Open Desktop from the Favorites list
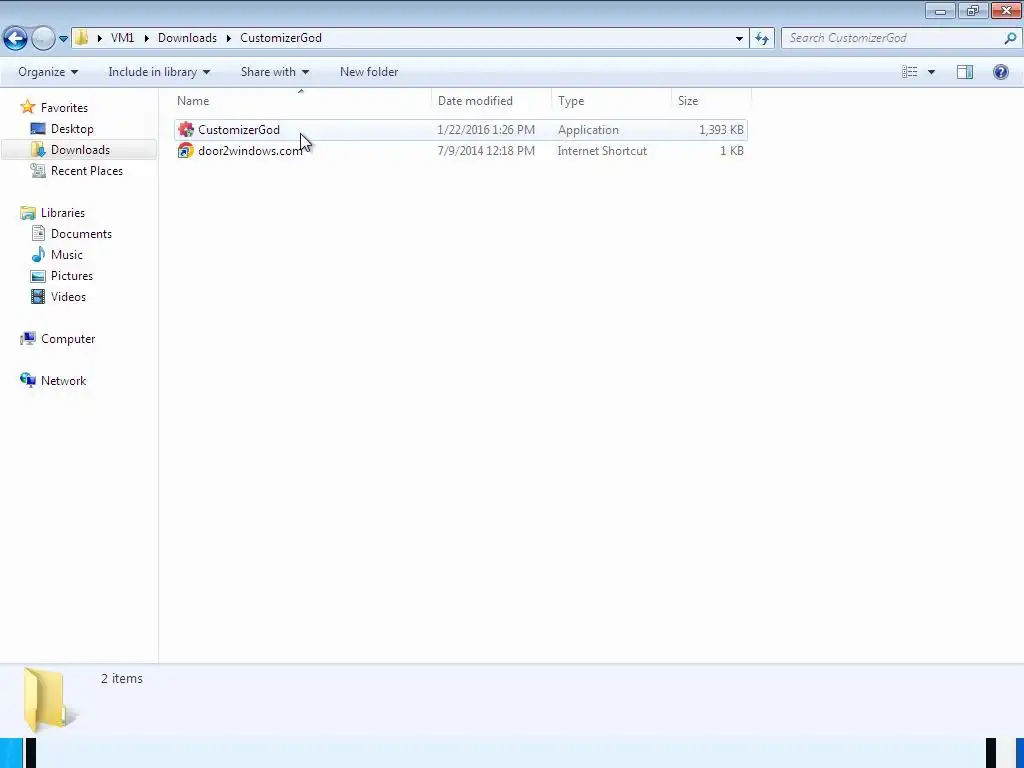 [72, 129]
